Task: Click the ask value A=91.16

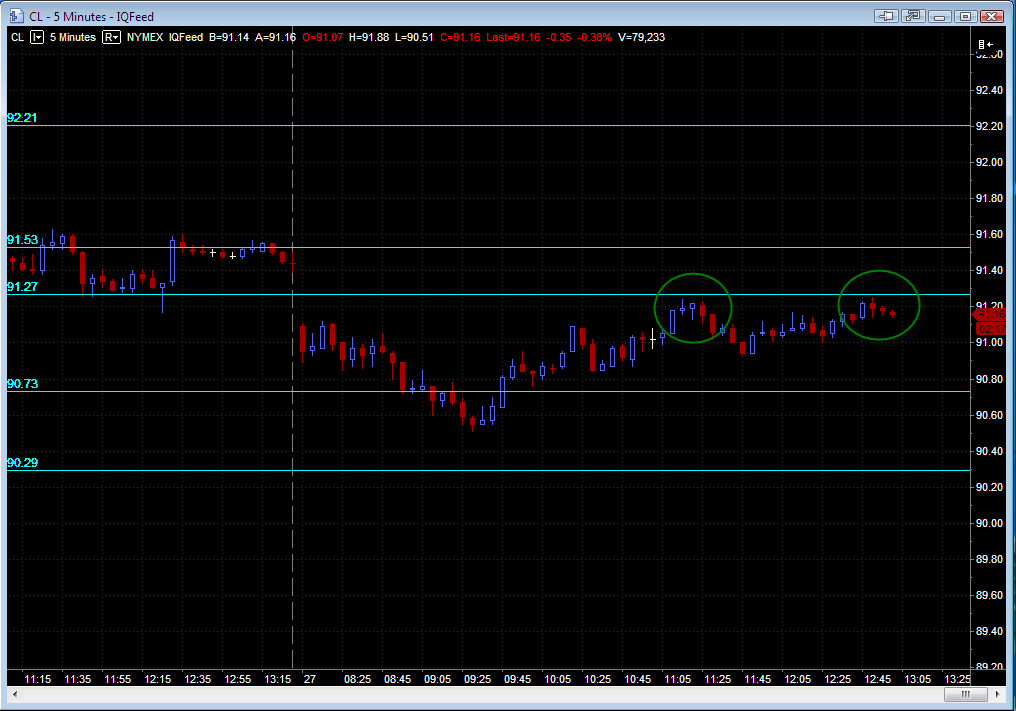Action: tap(275, 37)
